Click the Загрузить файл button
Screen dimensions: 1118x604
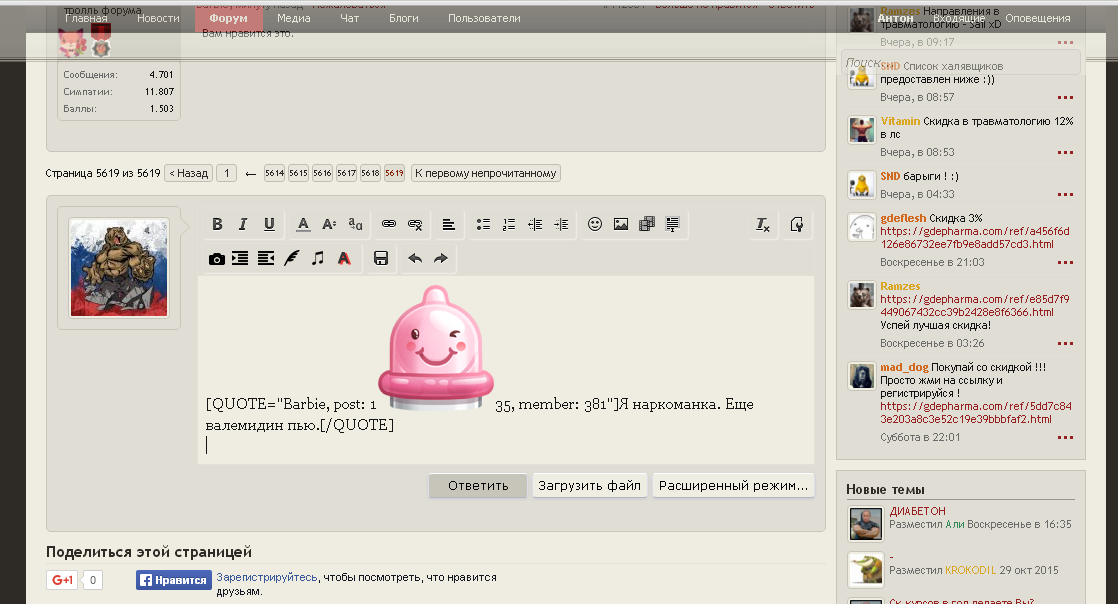[590, 486]
